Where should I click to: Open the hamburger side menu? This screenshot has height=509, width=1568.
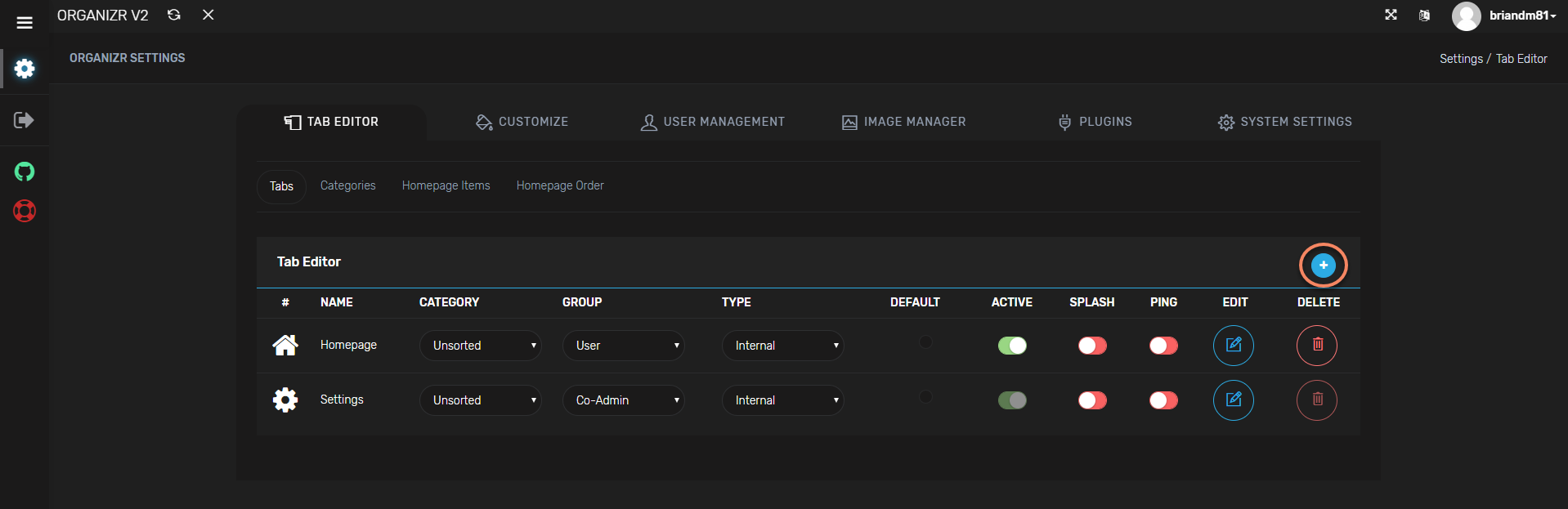coord(25,23)
